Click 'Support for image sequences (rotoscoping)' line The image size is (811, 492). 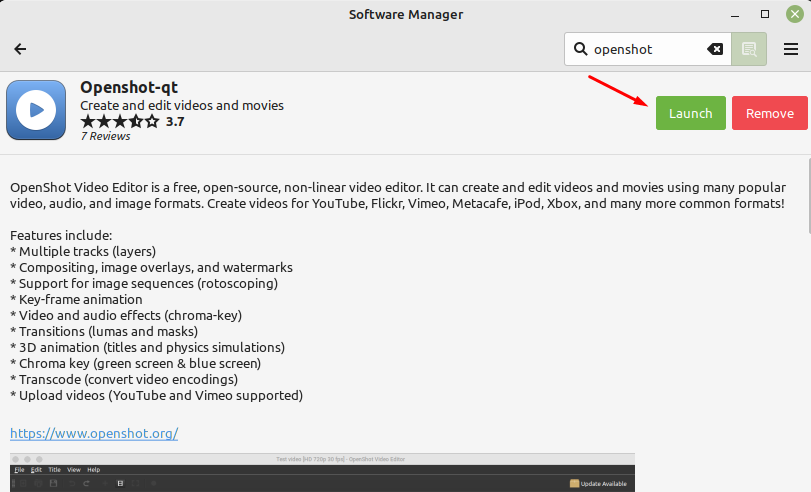click(x=144, y=284)
